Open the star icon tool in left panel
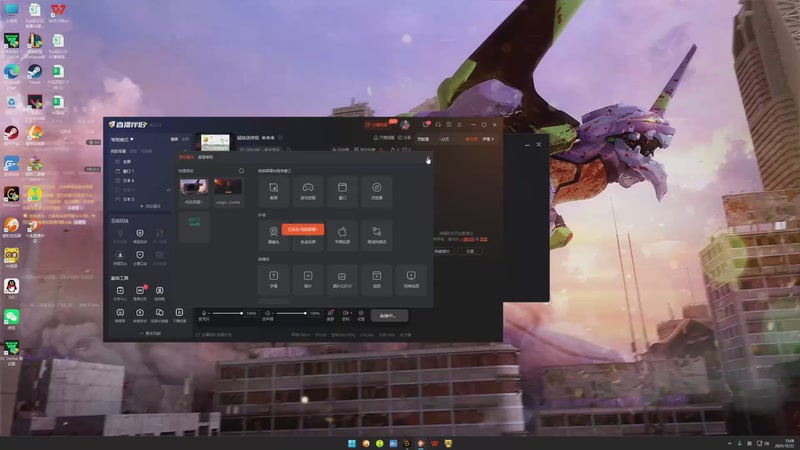 pyautogui.click(x=120, y=257)
